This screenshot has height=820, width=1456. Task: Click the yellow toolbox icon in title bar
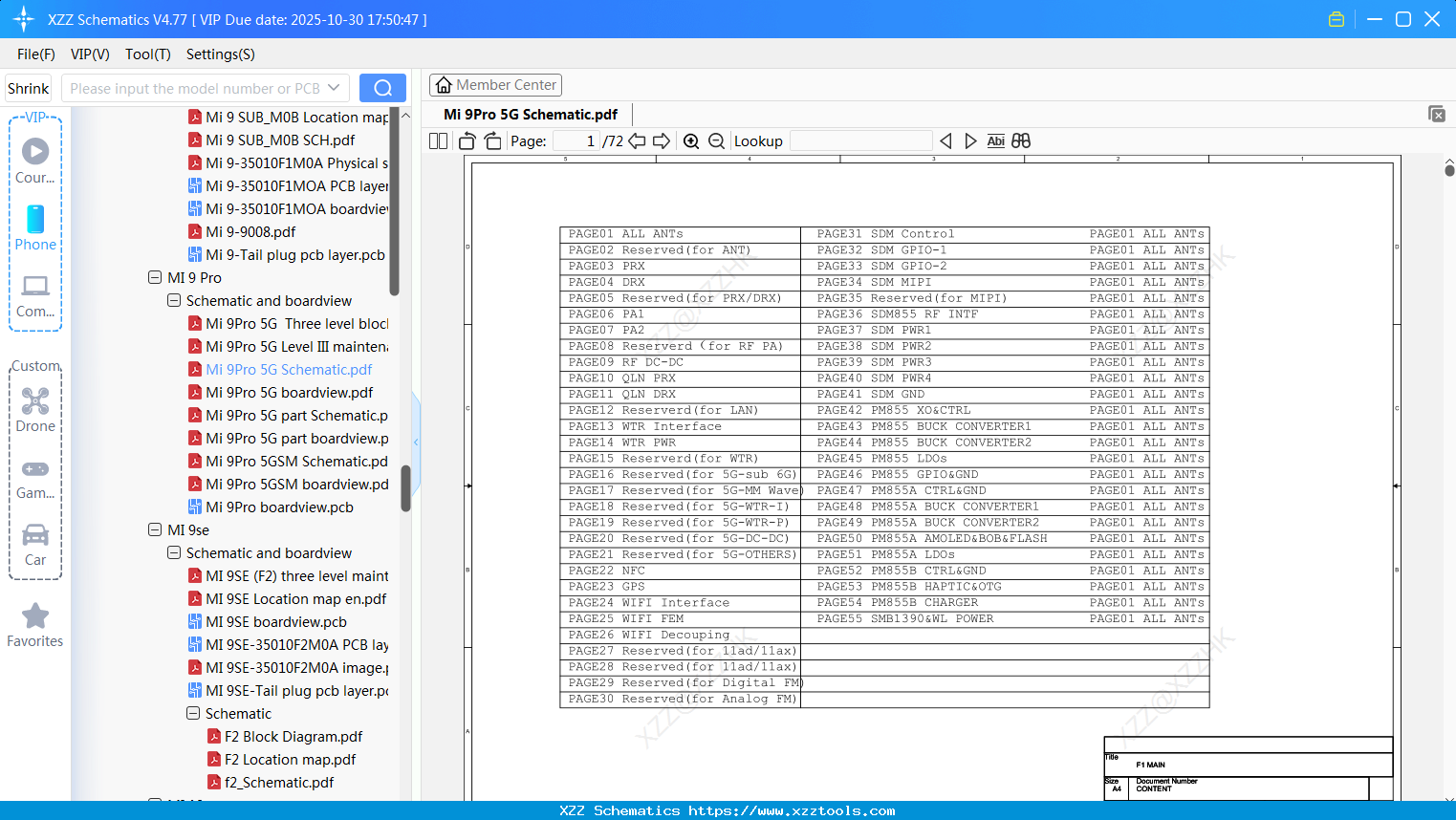[1336, 19]
